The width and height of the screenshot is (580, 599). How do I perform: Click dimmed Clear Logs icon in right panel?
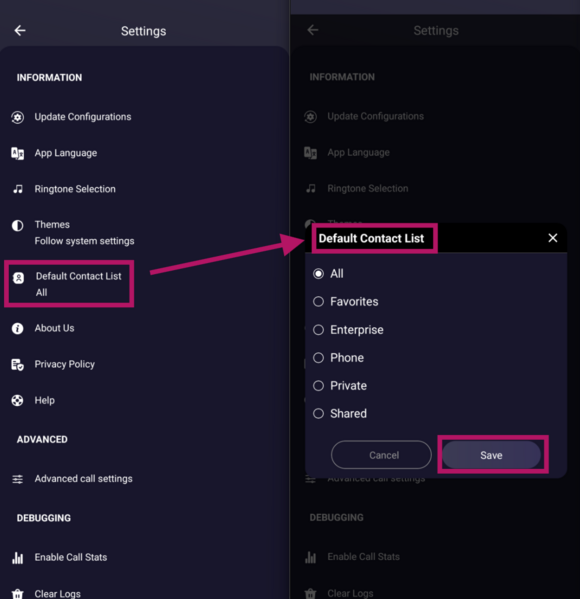coord(310,593)
